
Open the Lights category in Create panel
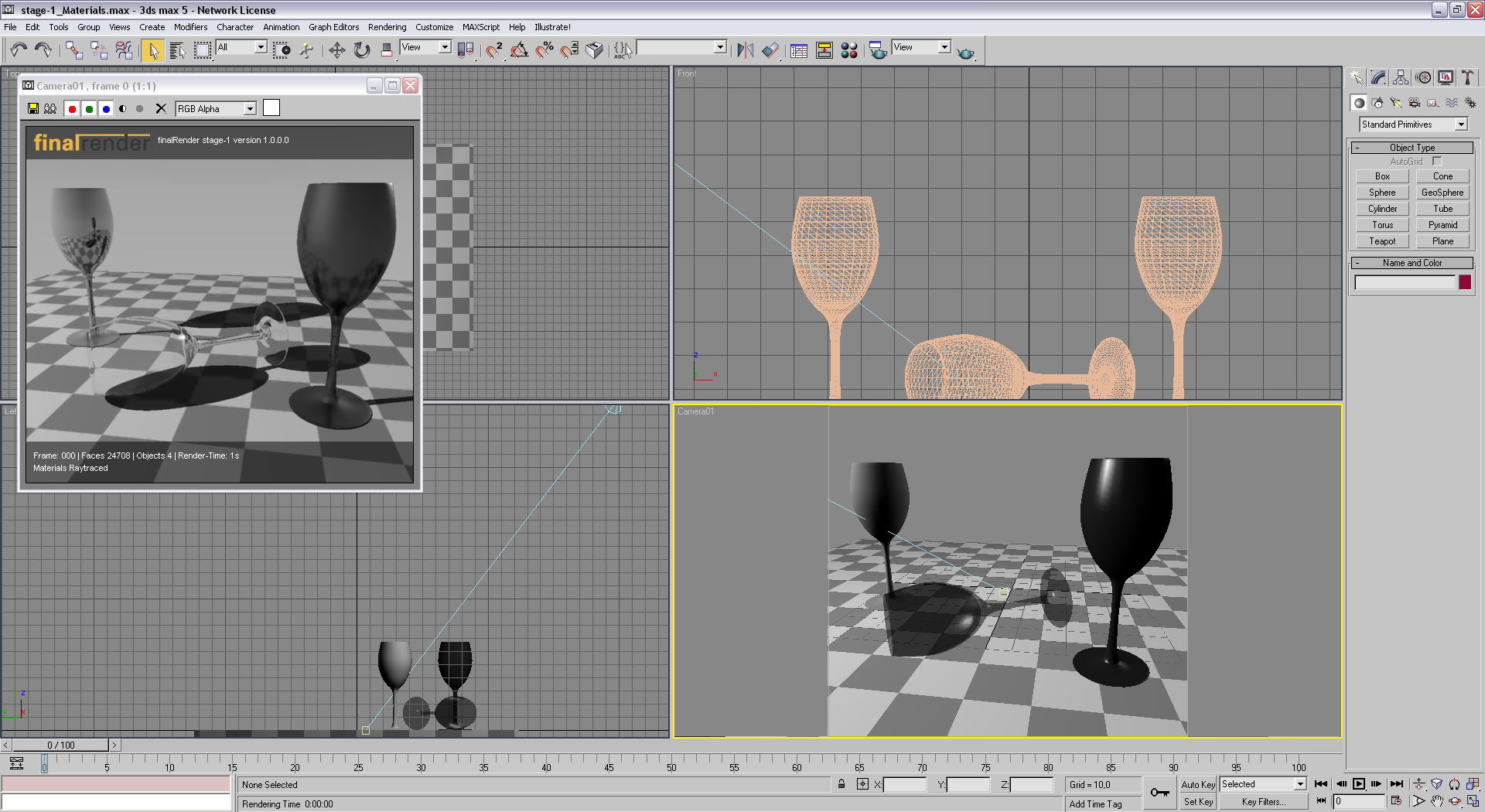pos(1396,103)
